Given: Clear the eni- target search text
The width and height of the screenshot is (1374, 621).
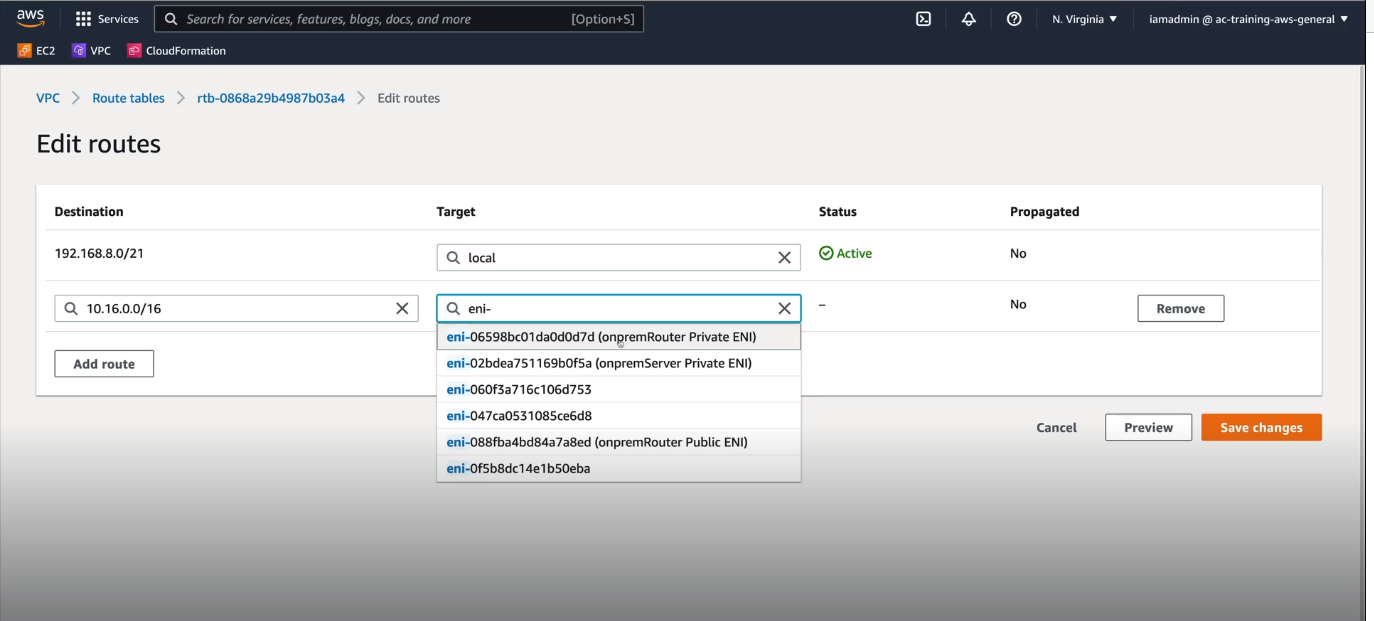Looking at the screenshot, I should (785, 308).
